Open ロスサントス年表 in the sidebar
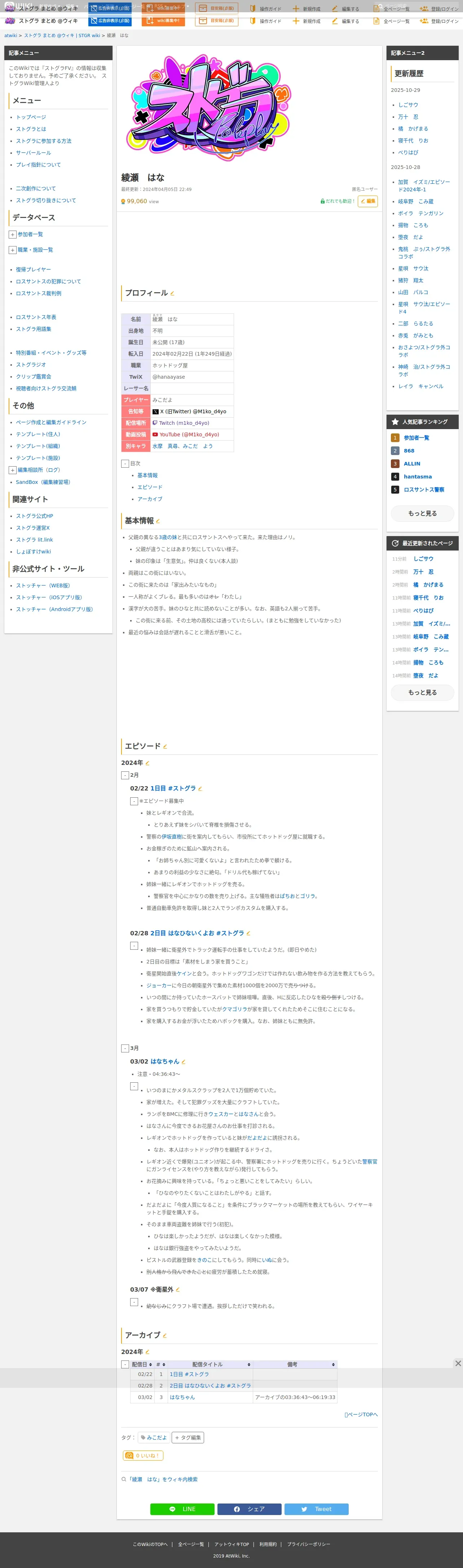The height and width of the screenshot is (1568, 463). pyautogui.click(x=36, y=317)
